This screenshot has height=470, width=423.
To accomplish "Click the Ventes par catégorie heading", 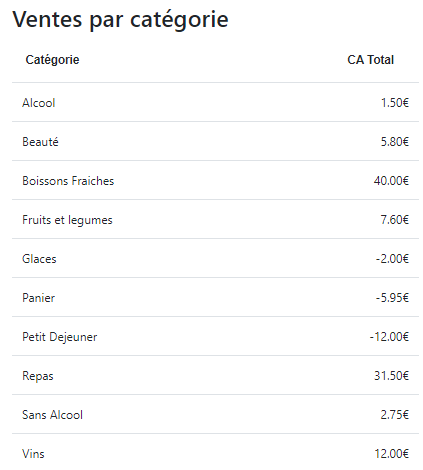I will [x=120, y=19].
